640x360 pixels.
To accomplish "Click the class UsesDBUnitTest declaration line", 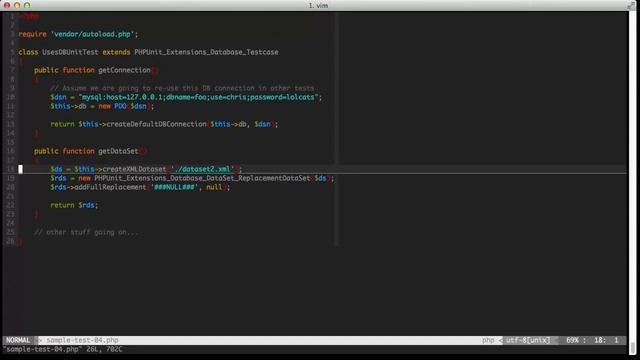I will (149, 52).
